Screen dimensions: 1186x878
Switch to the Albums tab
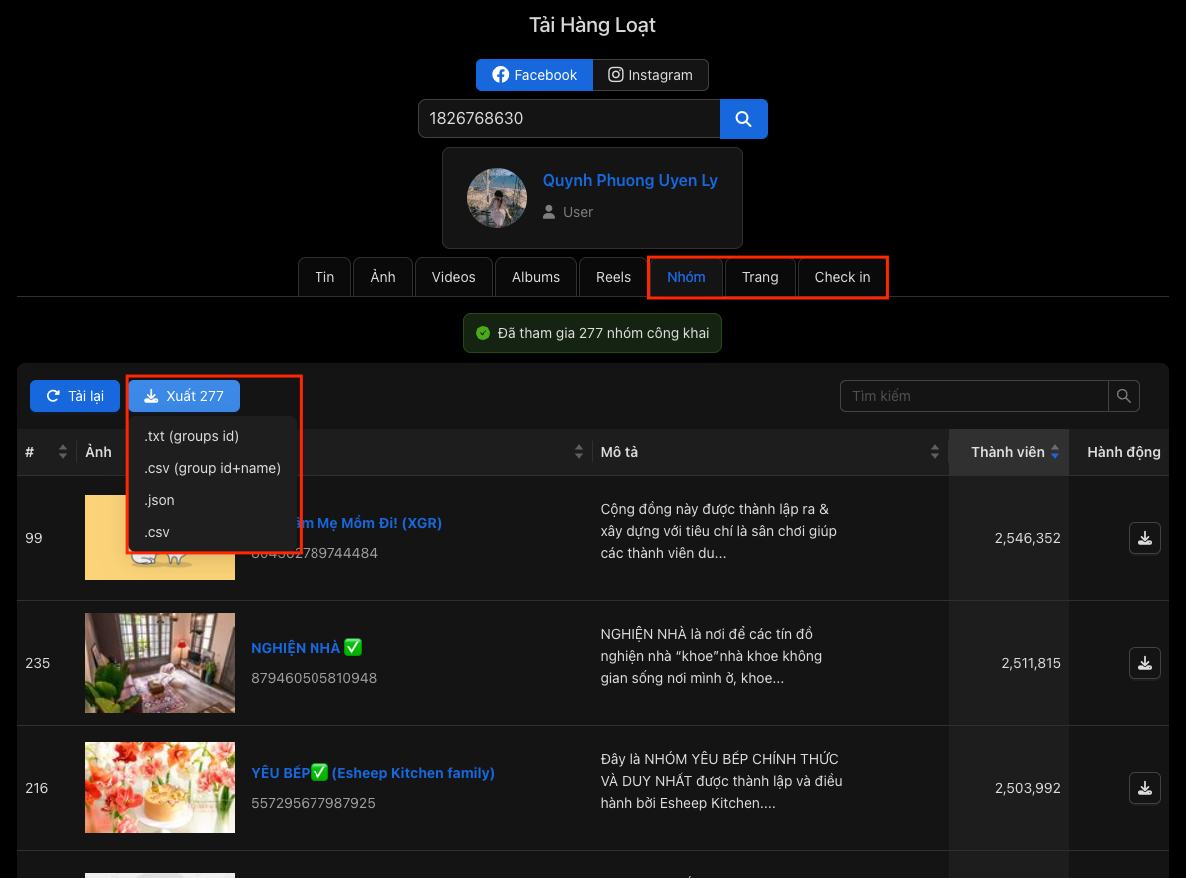click(x=536, y=277)
